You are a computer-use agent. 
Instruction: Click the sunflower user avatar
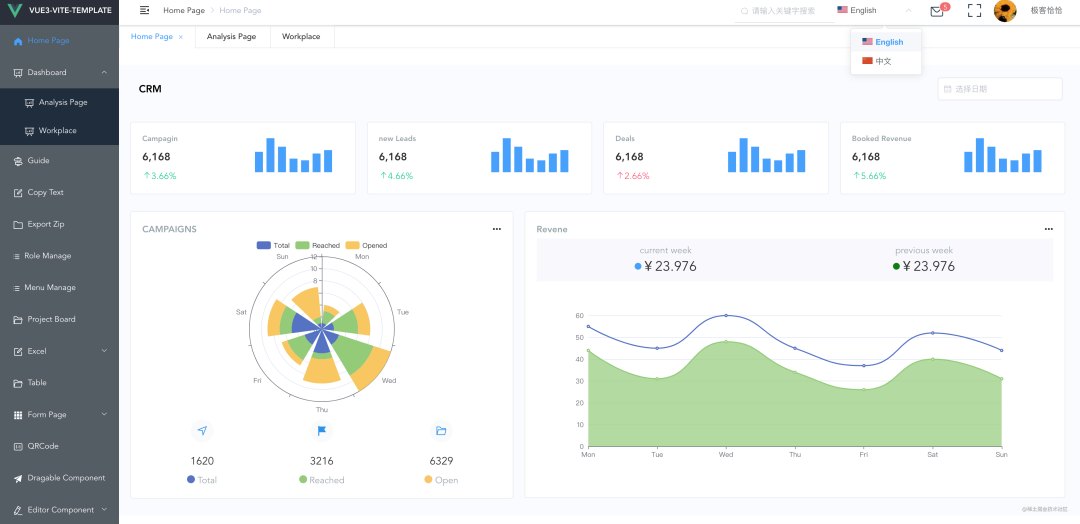1005,10
